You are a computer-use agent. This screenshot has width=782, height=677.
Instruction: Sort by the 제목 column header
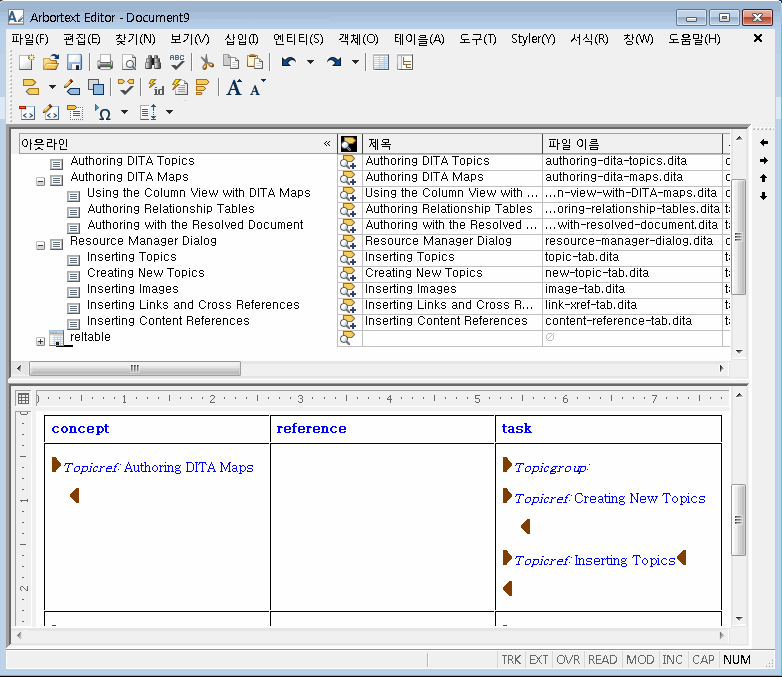pyautogui.click(x=452, y=144)
